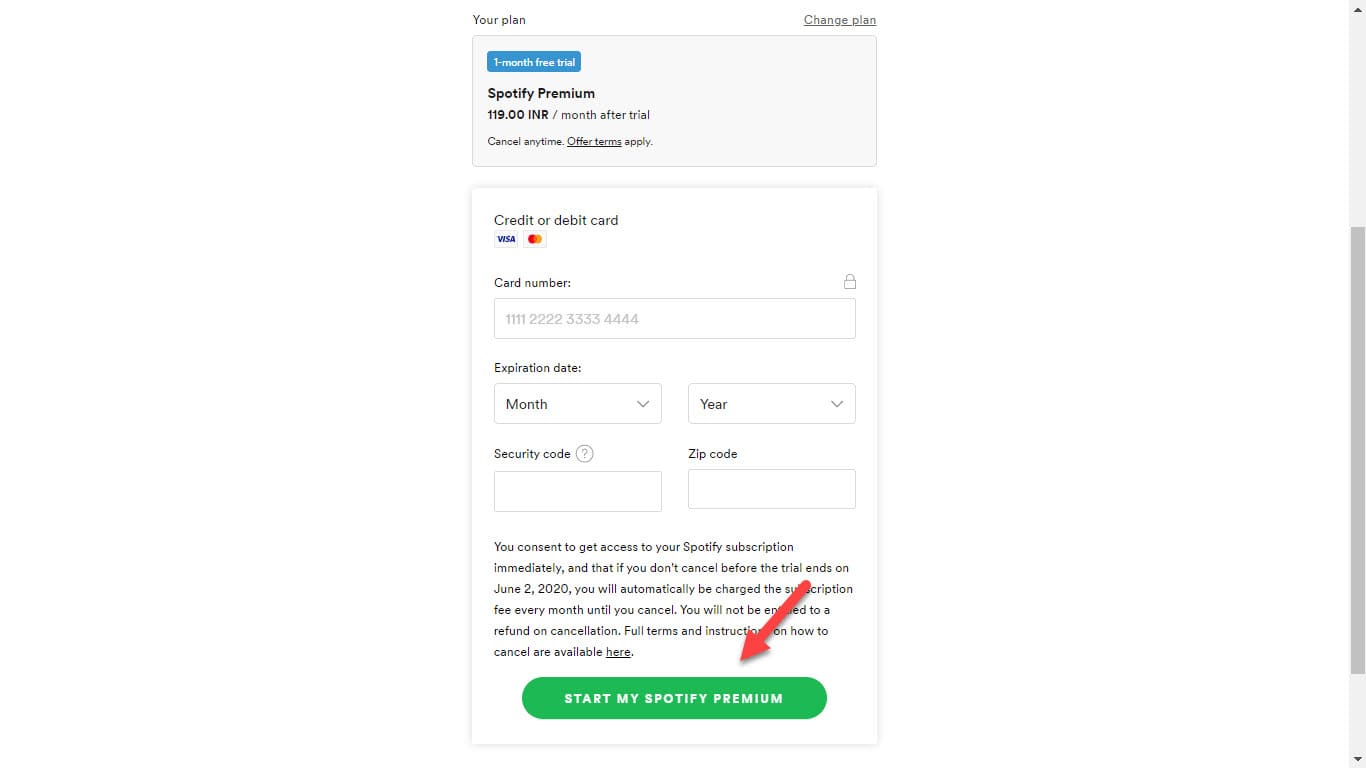The image size is (1366, 768).
Task: Open the cancellation instructions 'here' link
Action: (618, 651)
